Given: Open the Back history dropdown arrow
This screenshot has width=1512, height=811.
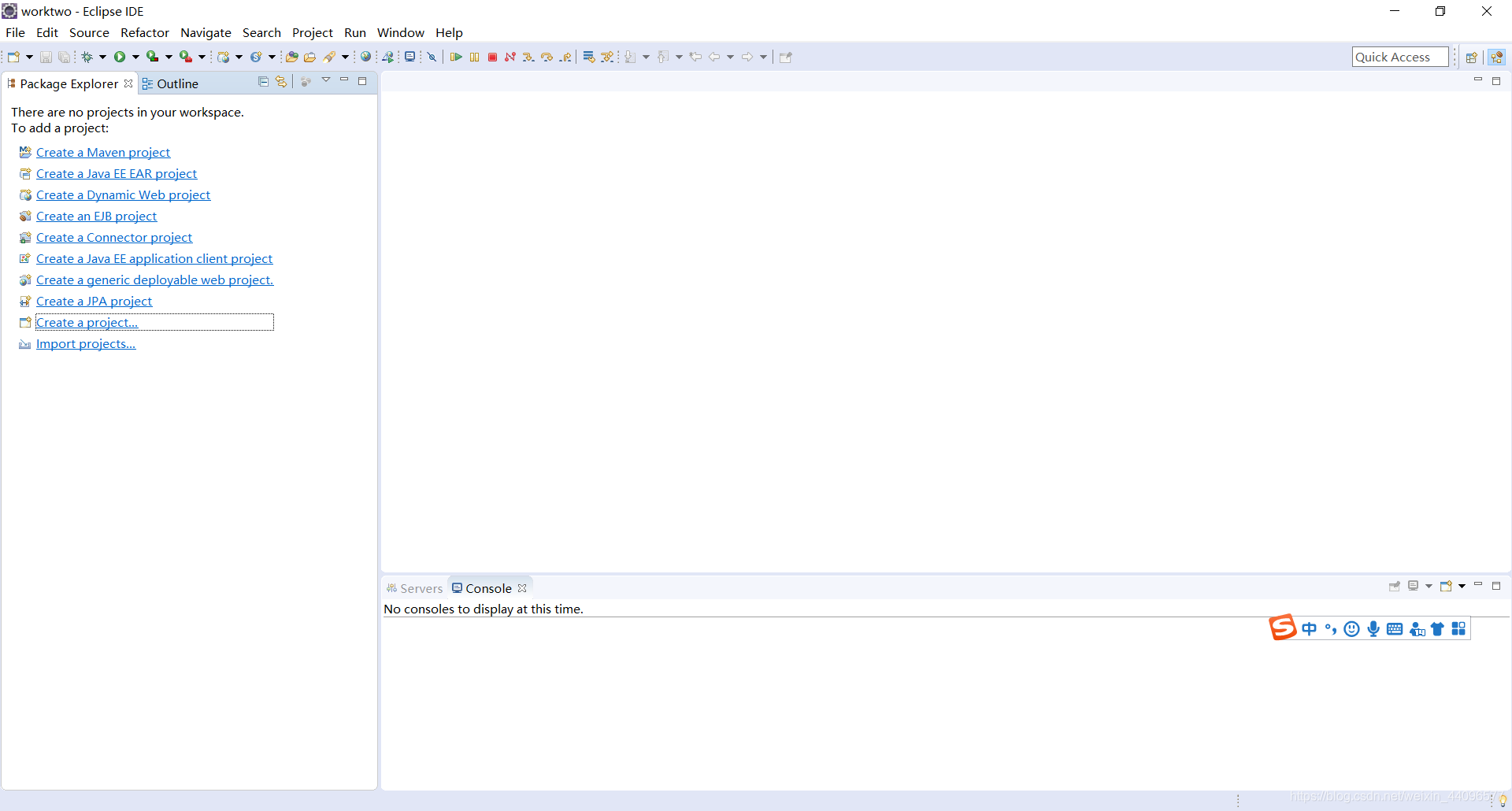Looking at the screenshot, I should click(730, 57).
